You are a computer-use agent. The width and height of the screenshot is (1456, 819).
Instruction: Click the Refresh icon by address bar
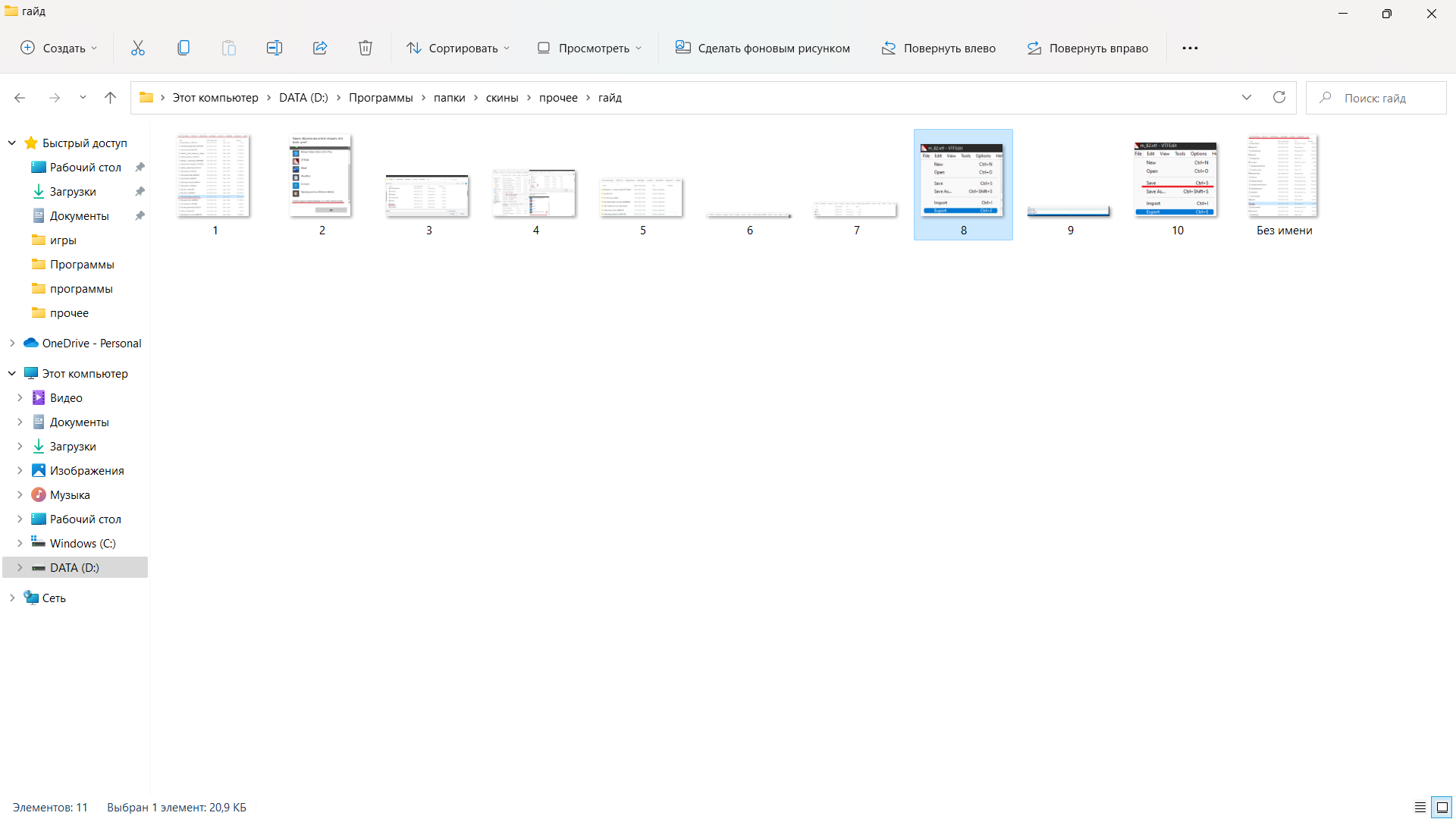click(x=1279, y=97)
